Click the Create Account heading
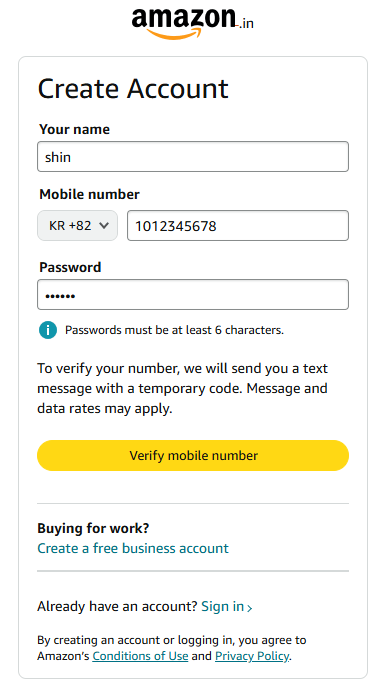This screenshot has width=387, height=690. 133,88
